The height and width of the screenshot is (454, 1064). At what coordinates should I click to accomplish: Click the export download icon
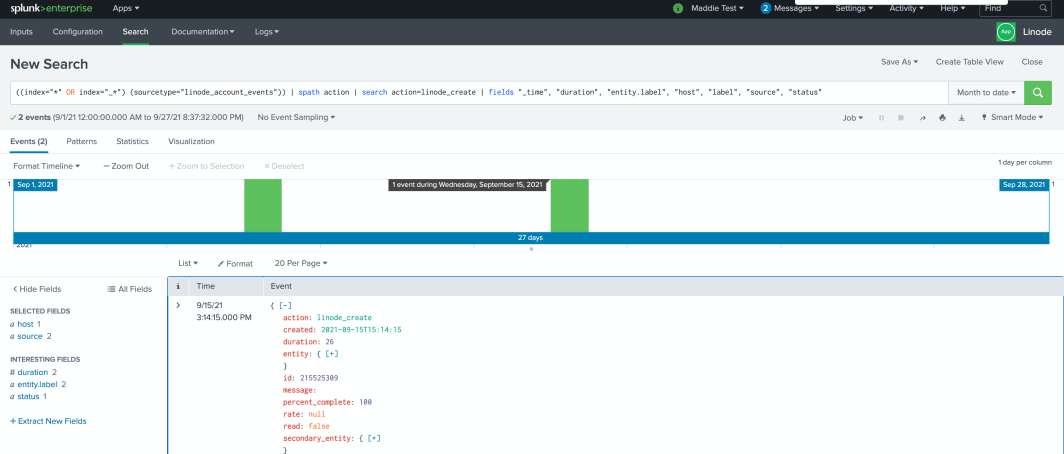tap(961, 117)
